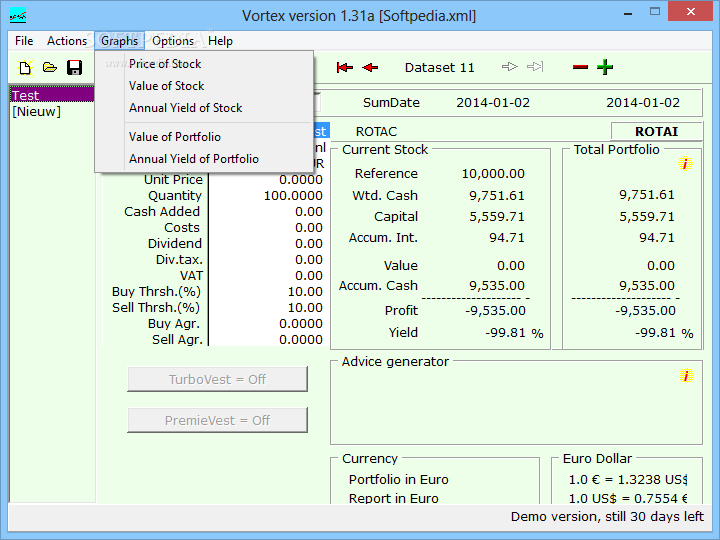Open the Help menu

tap(220, 41)
